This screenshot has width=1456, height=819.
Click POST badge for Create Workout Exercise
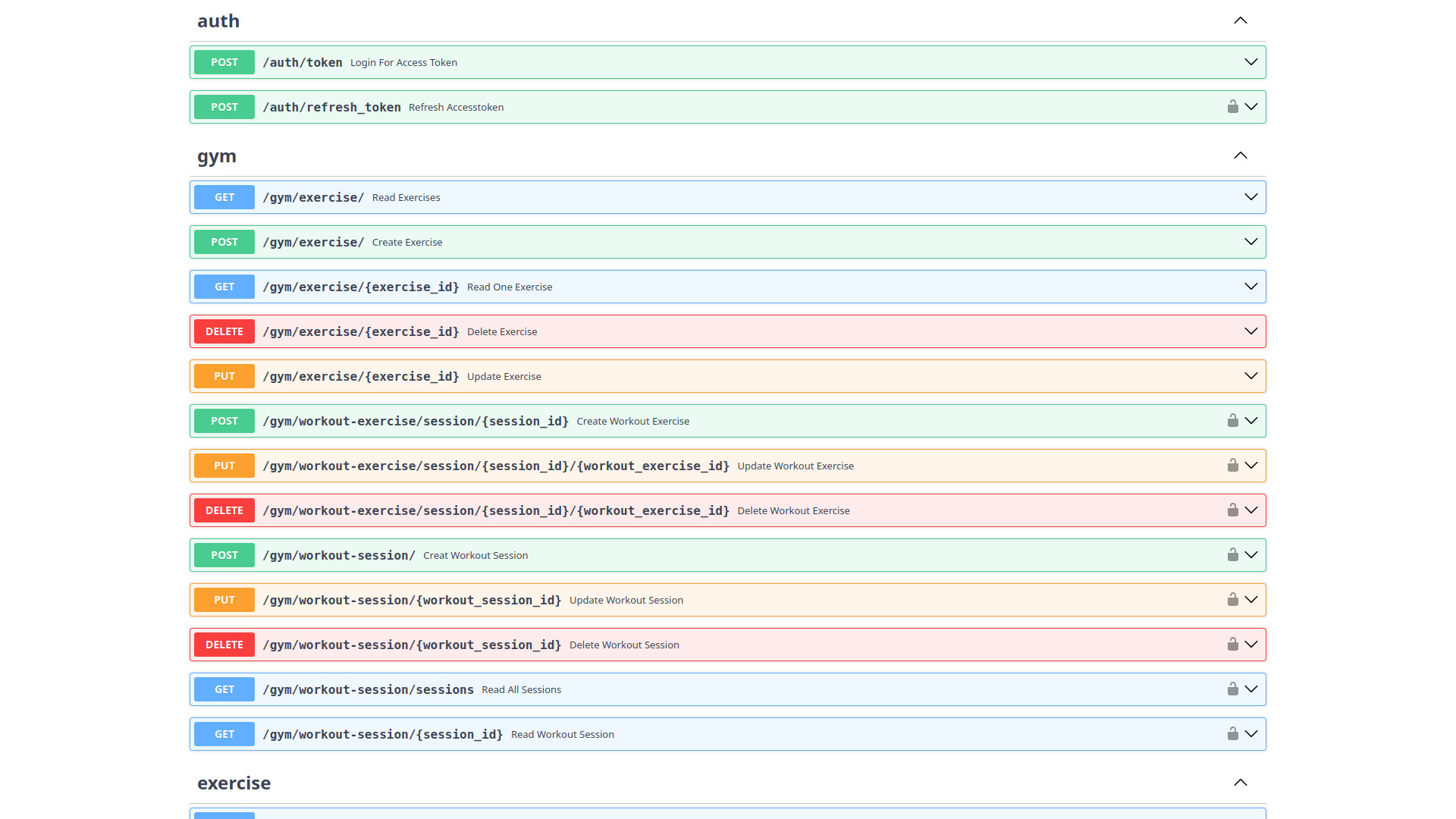(224, 421)
